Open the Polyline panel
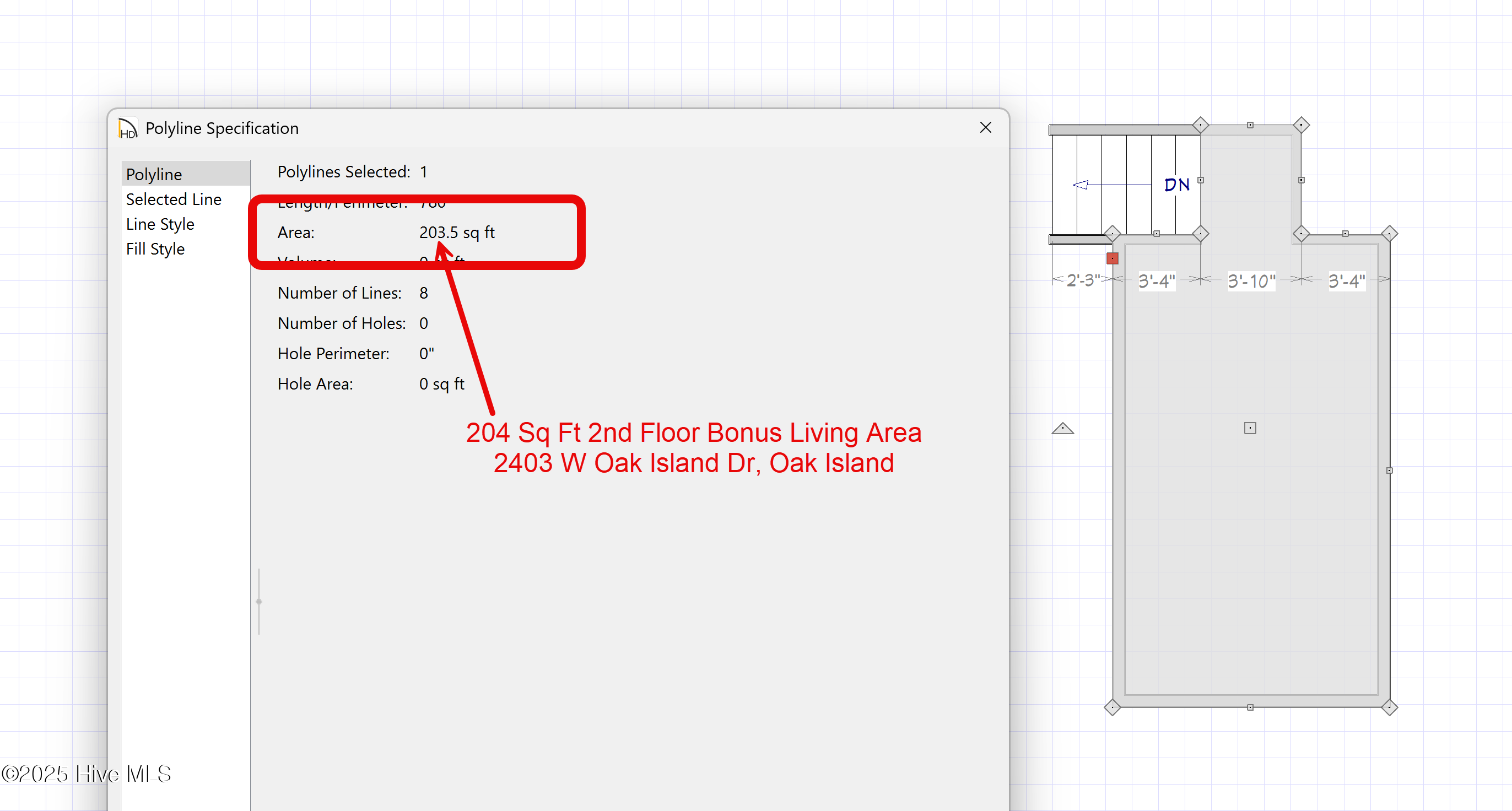This screenshot has width=1512, height=811. [154, 174]
